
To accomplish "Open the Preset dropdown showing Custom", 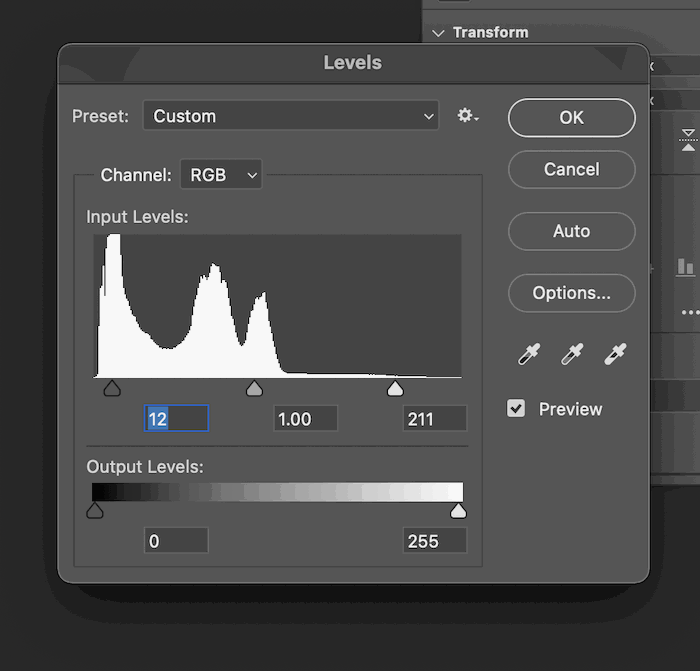I will coord(290,116).
